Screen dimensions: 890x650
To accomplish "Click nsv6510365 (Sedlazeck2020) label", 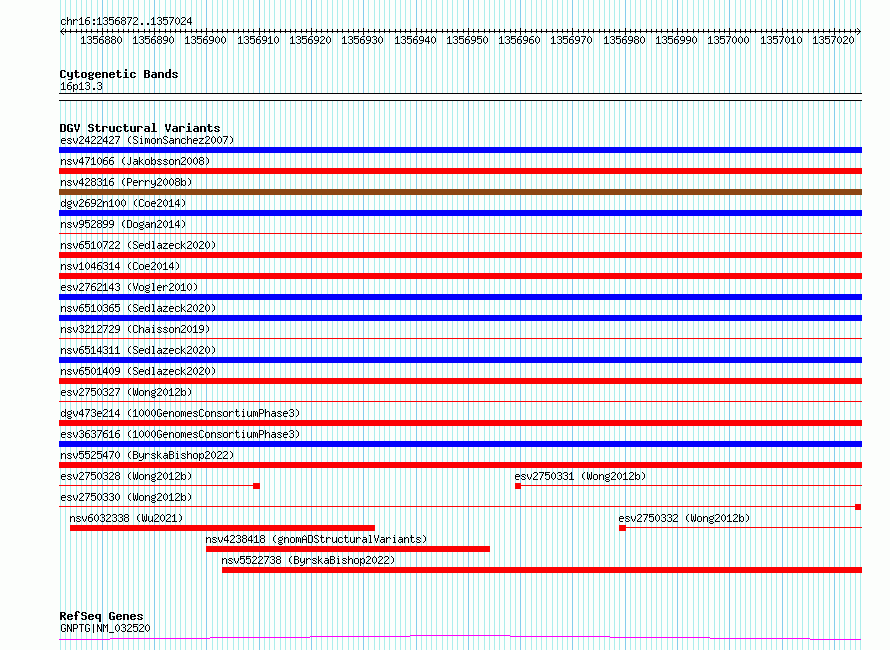I will 138,308.
